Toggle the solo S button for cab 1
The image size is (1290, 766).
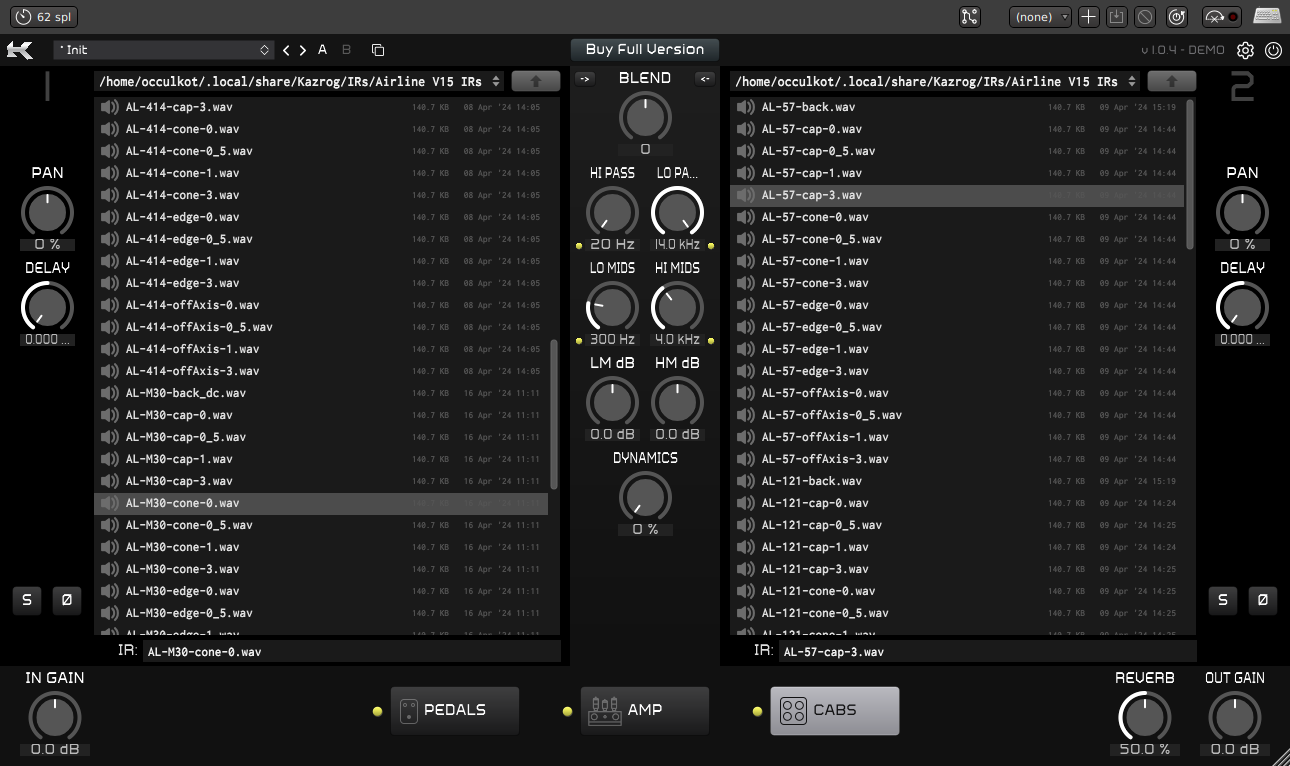[27, 600]
